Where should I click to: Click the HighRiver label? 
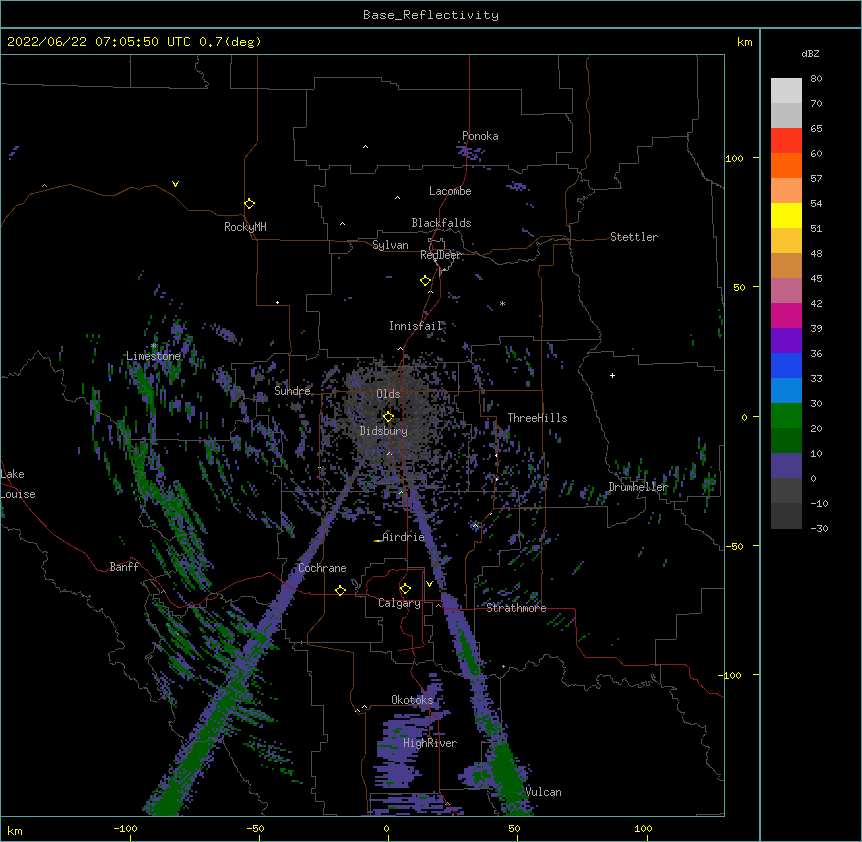430,743
